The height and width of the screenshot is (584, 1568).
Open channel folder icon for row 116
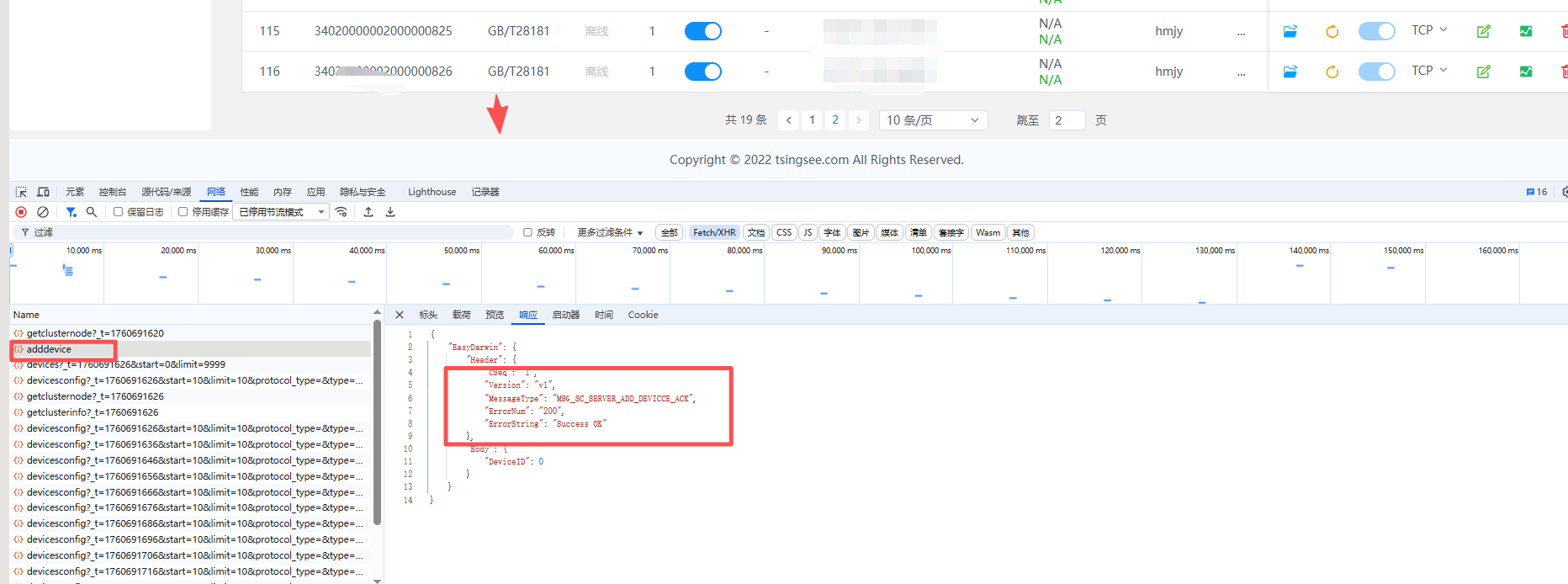tap(1290, 72)
